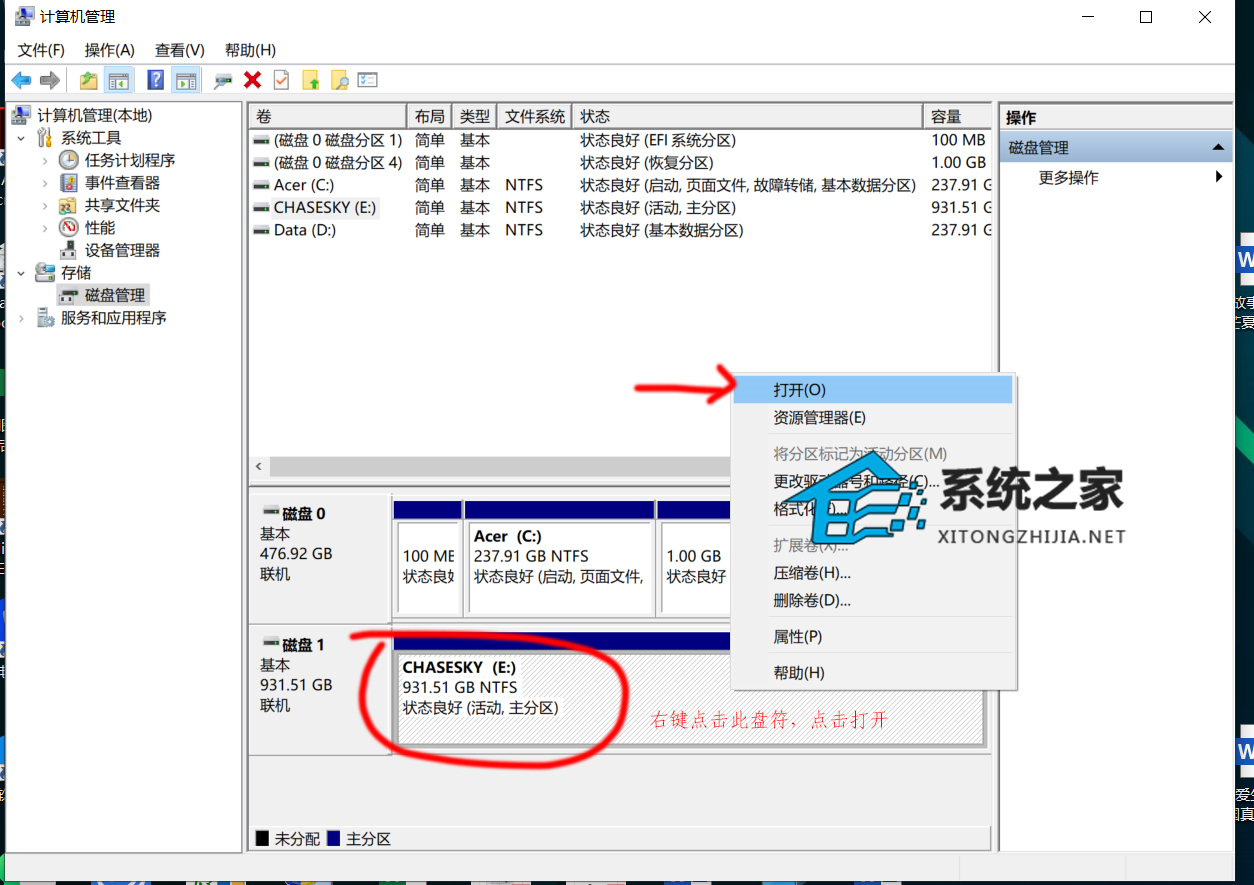This screenshot has width=1254, height=885.
Task: Click the properties checkmark document icon
Action: (x=281, y=80)
